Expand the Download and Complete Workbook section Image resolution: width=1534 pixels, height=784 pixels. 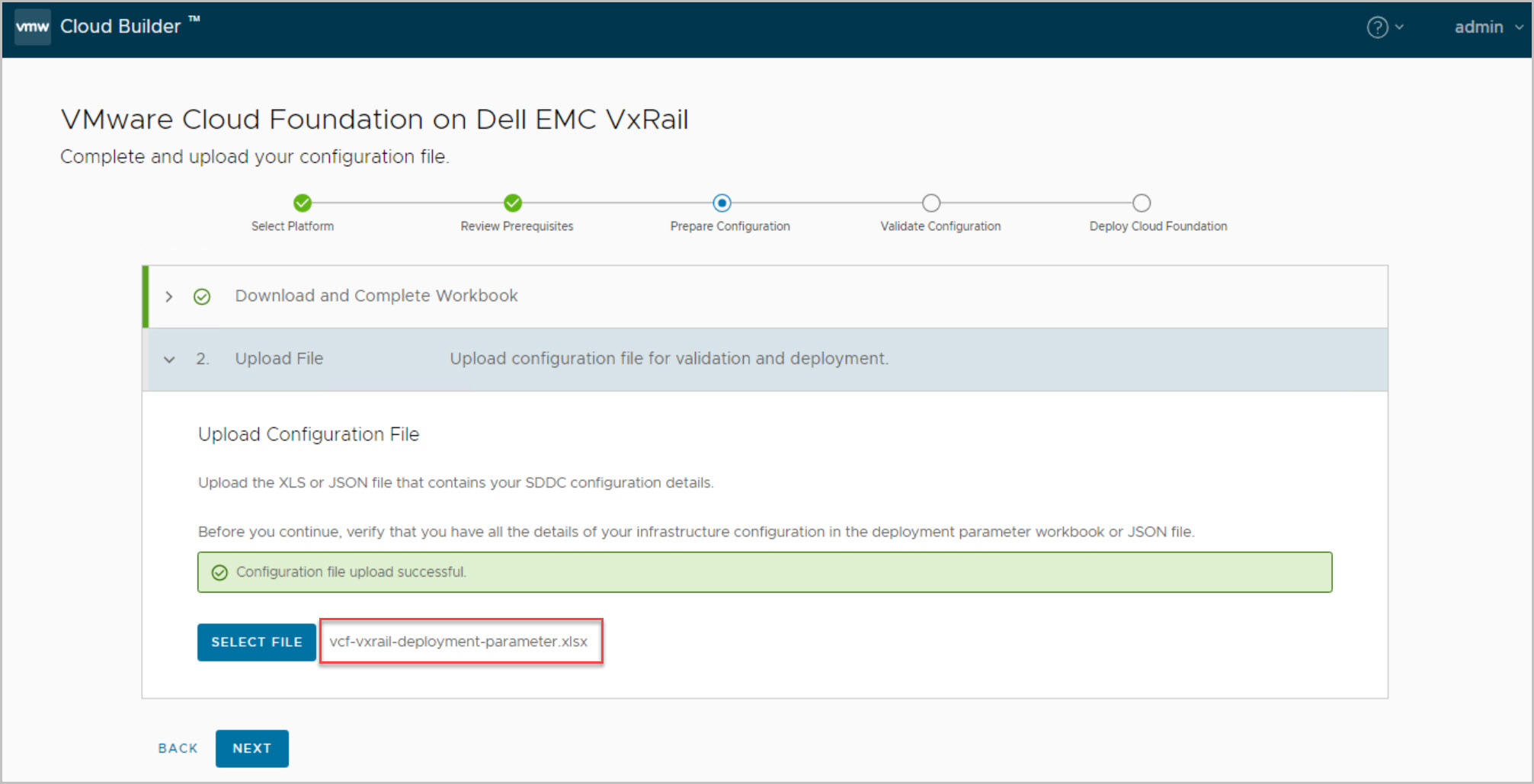tap(169, 296)
